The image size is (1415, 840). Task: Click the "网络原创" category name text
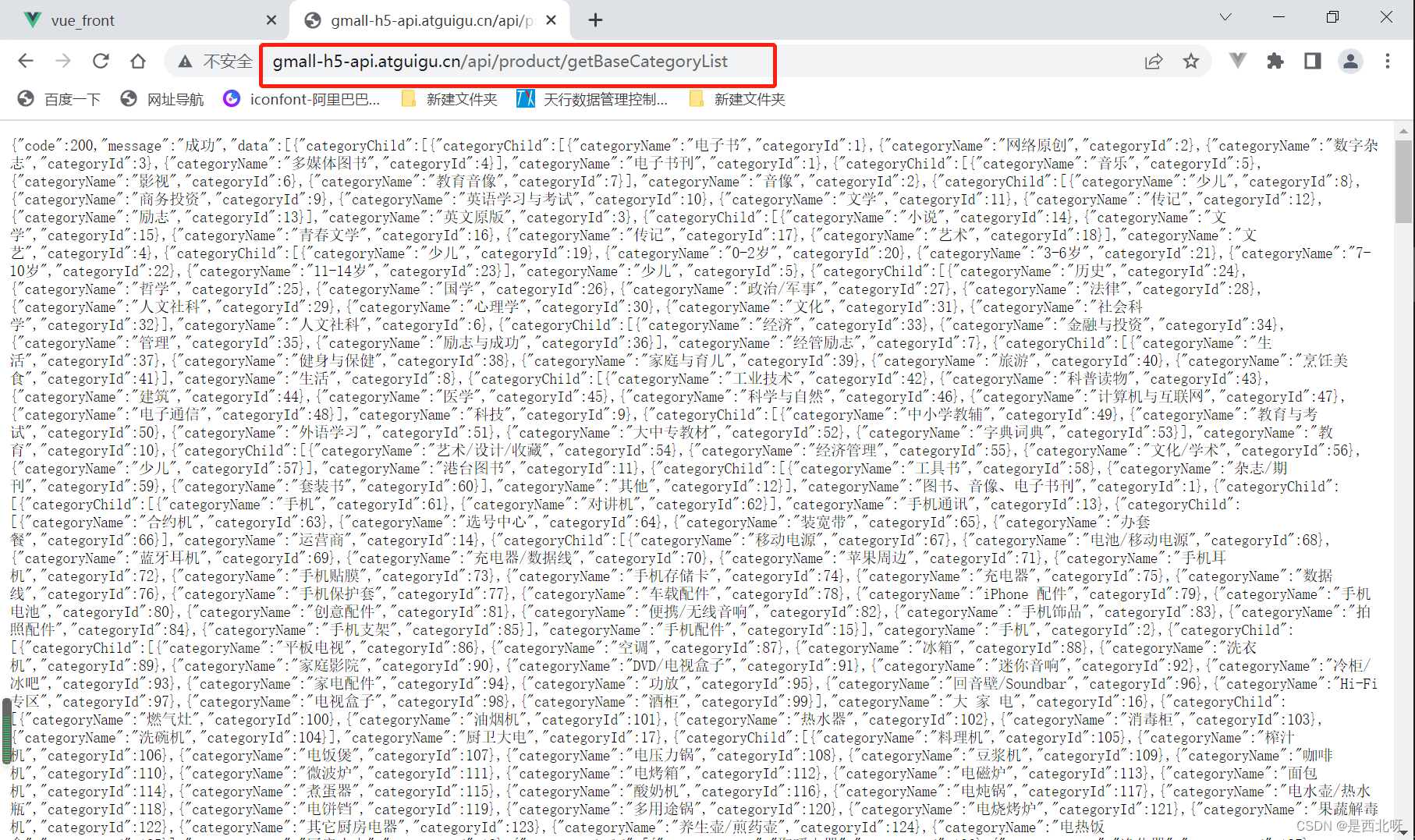click(x=1037, y=146)
